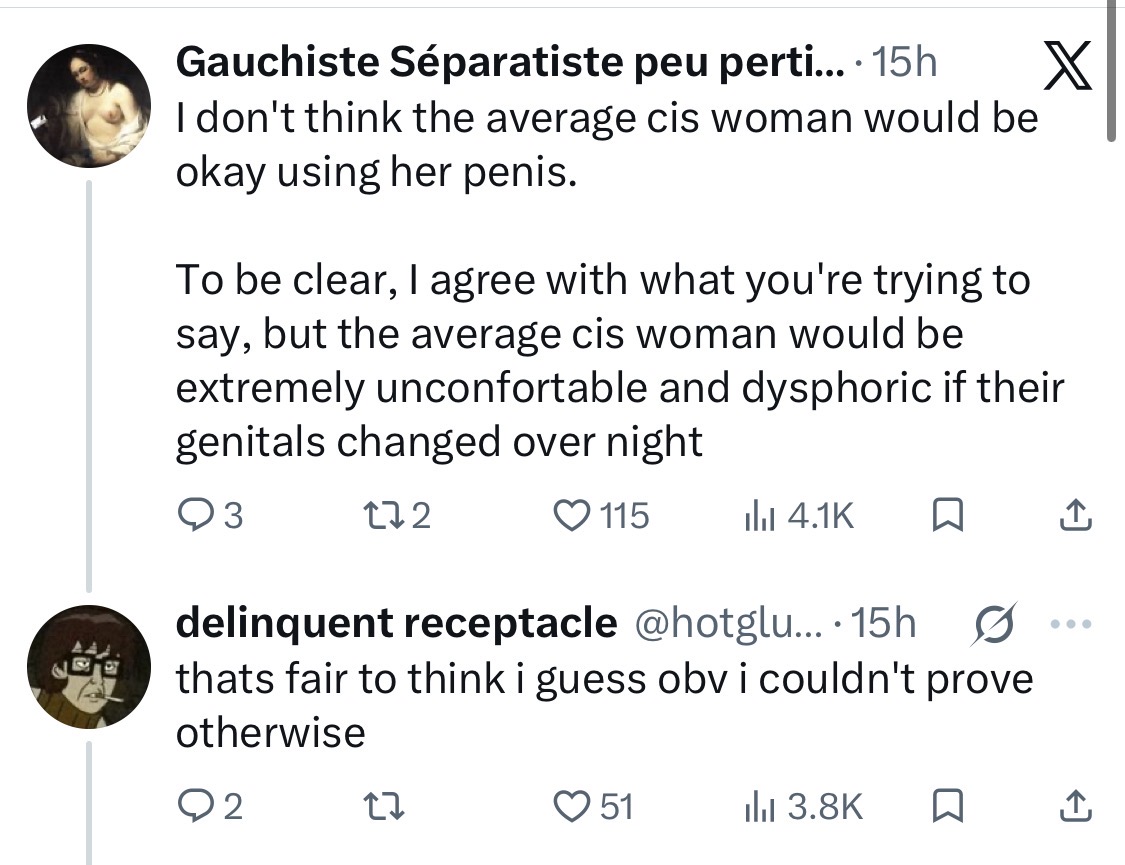The height and width of the screenshot is (865, 1125).
Task: View analytics showing 4.1K views
Action: pyautogui.click(x=799, y=516)
